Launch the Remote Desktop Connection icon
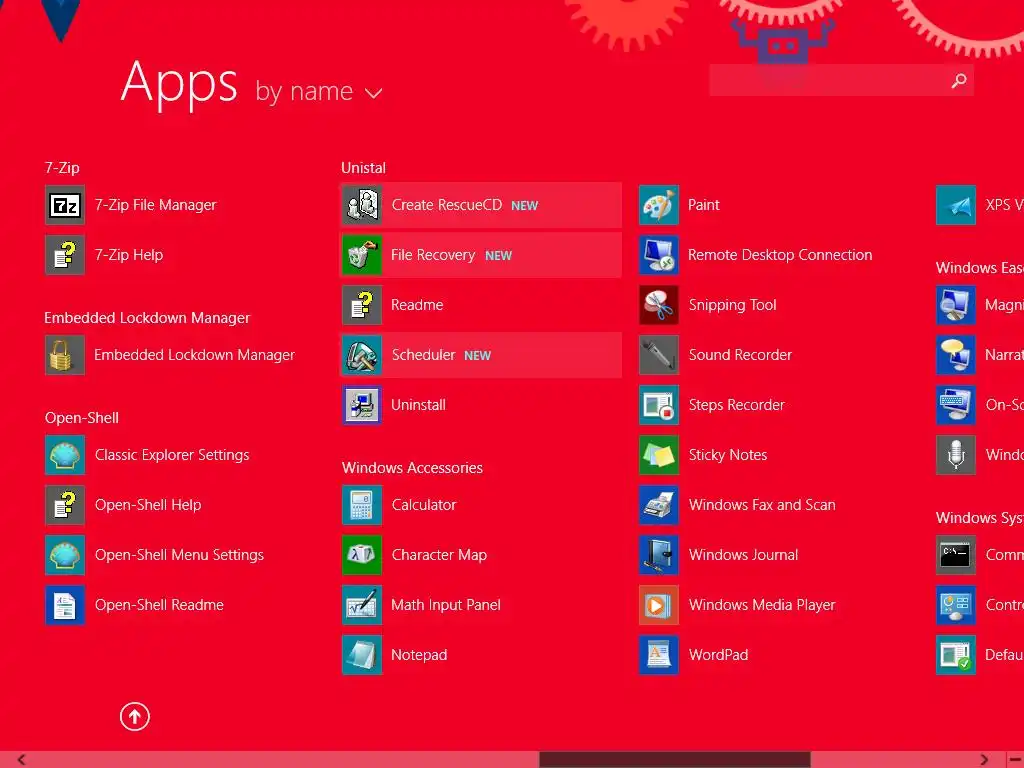Viewport: 1024px width, 768px height. point(659,255)
